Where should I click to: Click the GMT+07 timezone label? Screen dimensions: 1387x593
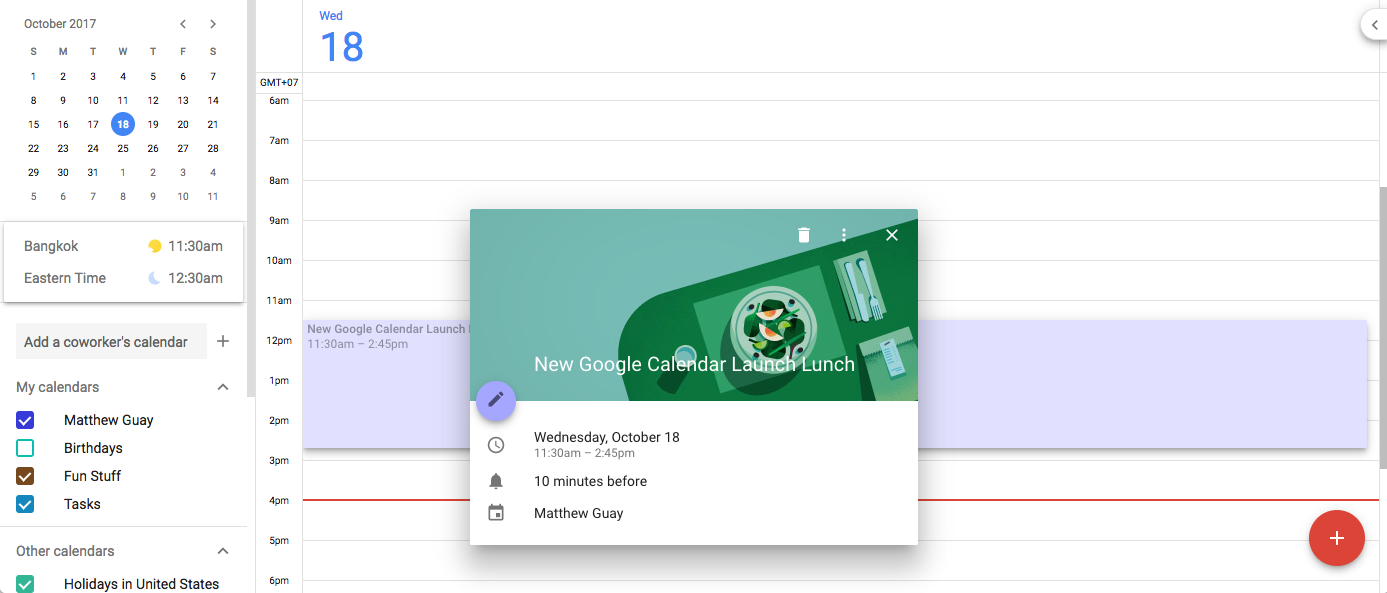point(279,82)
